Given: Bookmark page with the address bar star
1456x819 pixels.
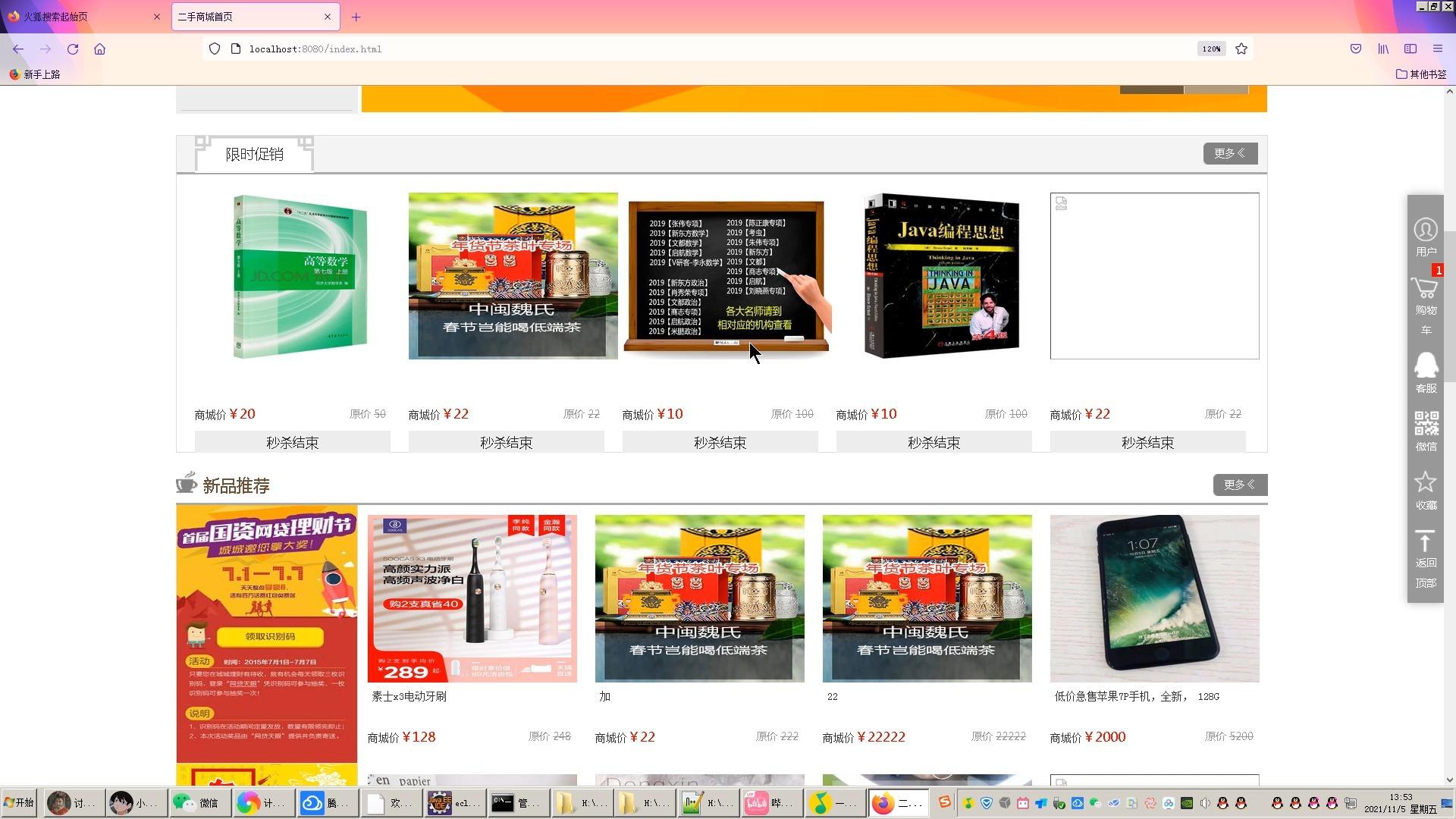Looking at the screenshot, I should point(1241,49).
